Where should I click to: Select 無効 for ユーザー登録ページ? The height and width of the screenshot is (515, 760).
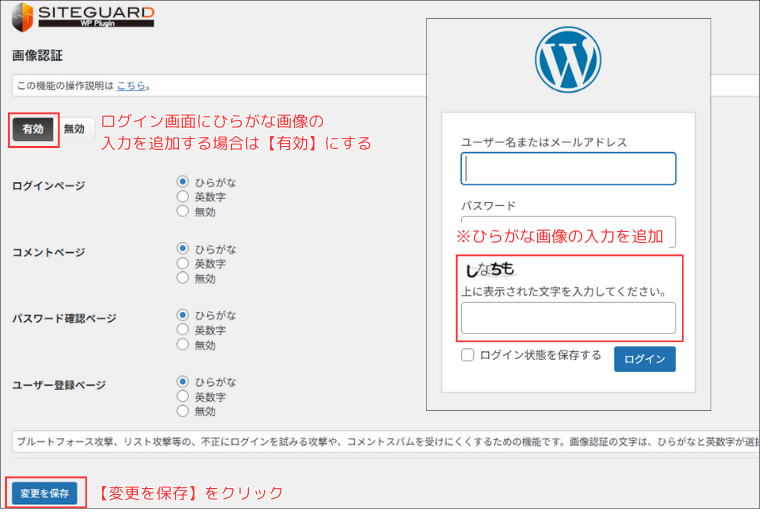[183, 411]
